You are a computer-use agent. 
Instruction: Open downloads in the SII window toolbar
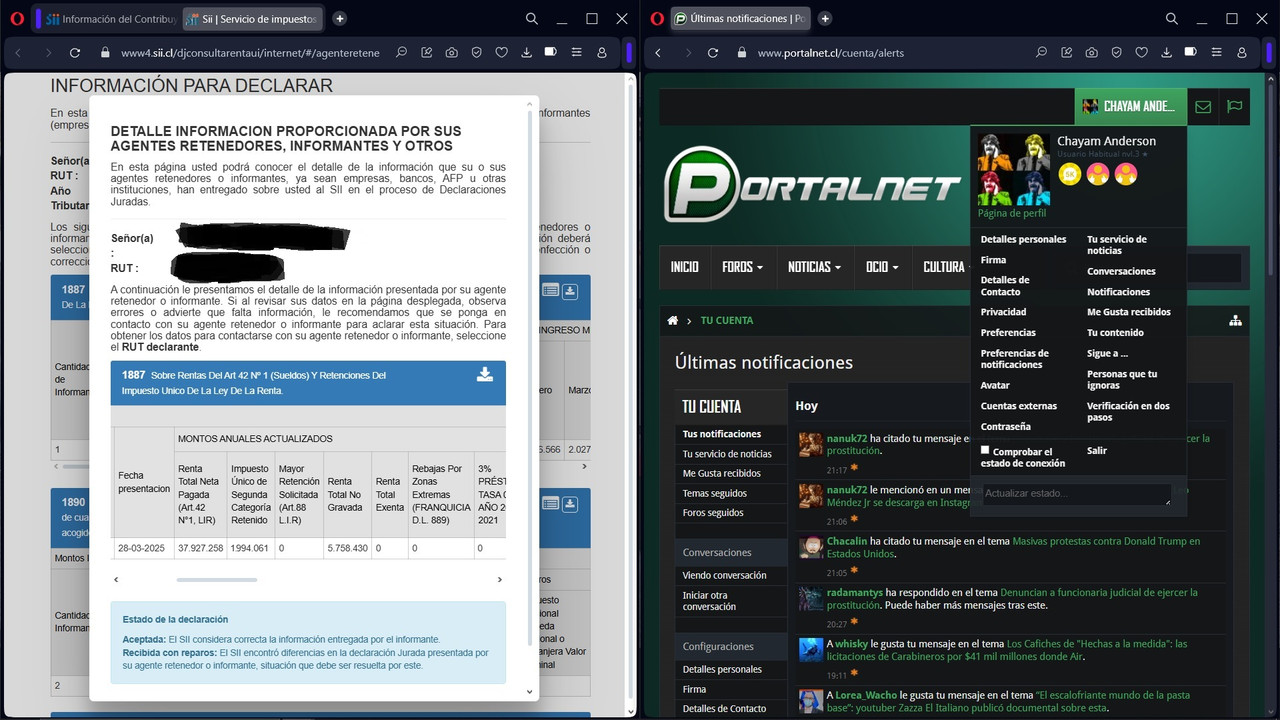coord(527,53)
